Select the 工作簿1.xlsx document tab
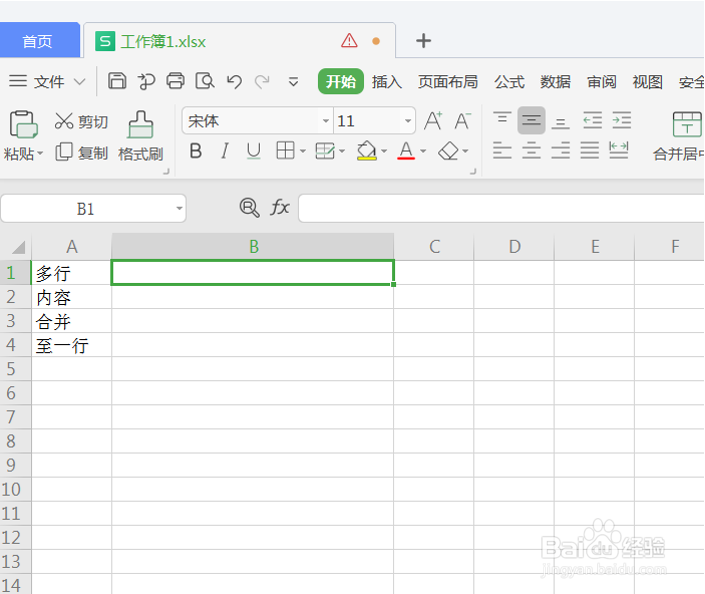 [x=239, y=41]
